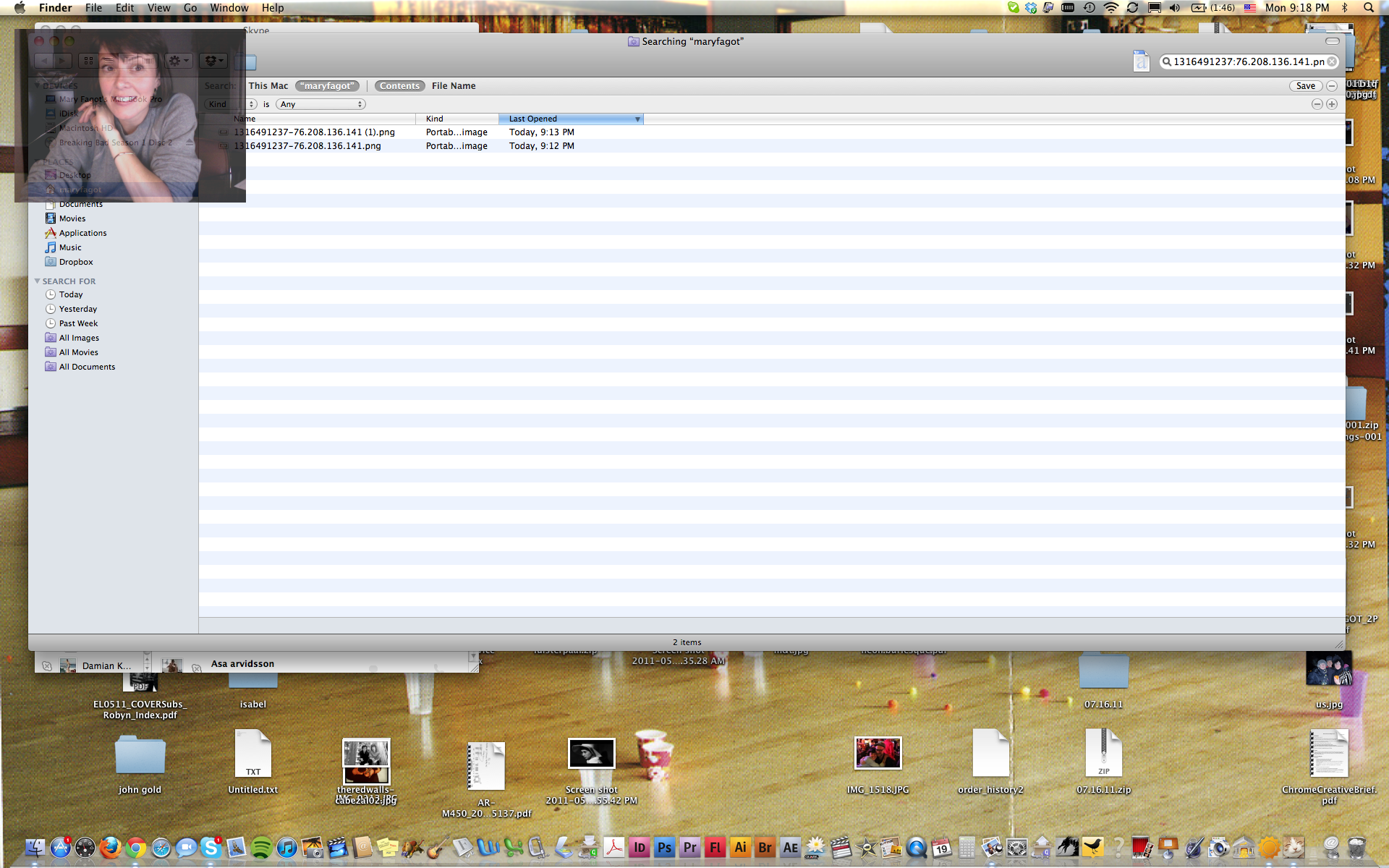Select Asa arvidsson in Skype window

pos(242,664)
